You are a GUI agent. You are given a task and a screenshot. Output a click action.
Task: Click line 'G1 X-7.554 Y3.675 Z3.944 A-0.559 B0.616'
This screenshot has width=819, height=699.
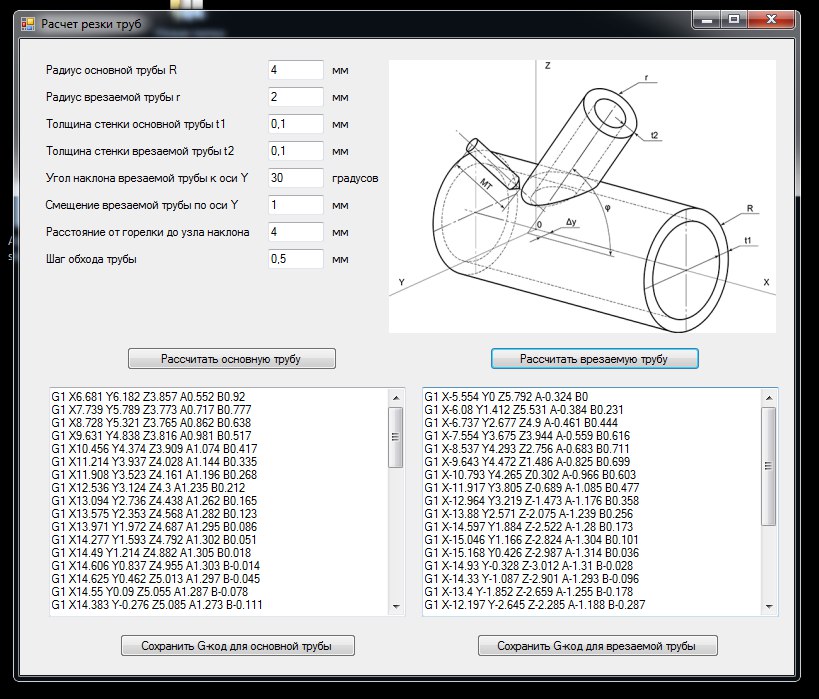pyautogui.click(x=527, y=436)
